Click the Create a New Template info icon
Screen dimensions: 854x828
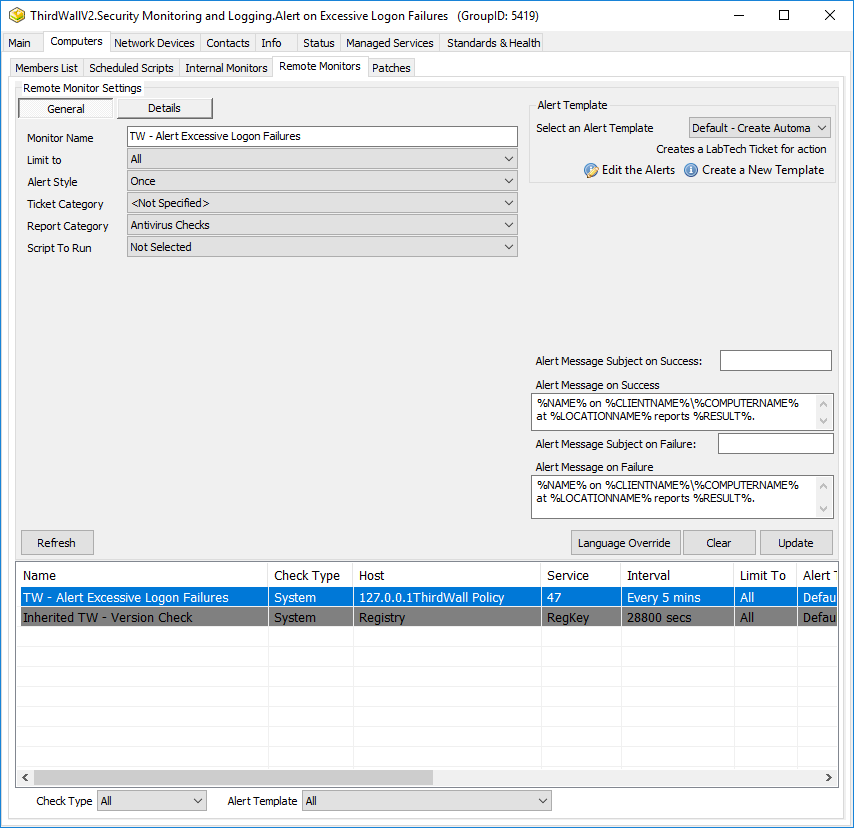691,170
